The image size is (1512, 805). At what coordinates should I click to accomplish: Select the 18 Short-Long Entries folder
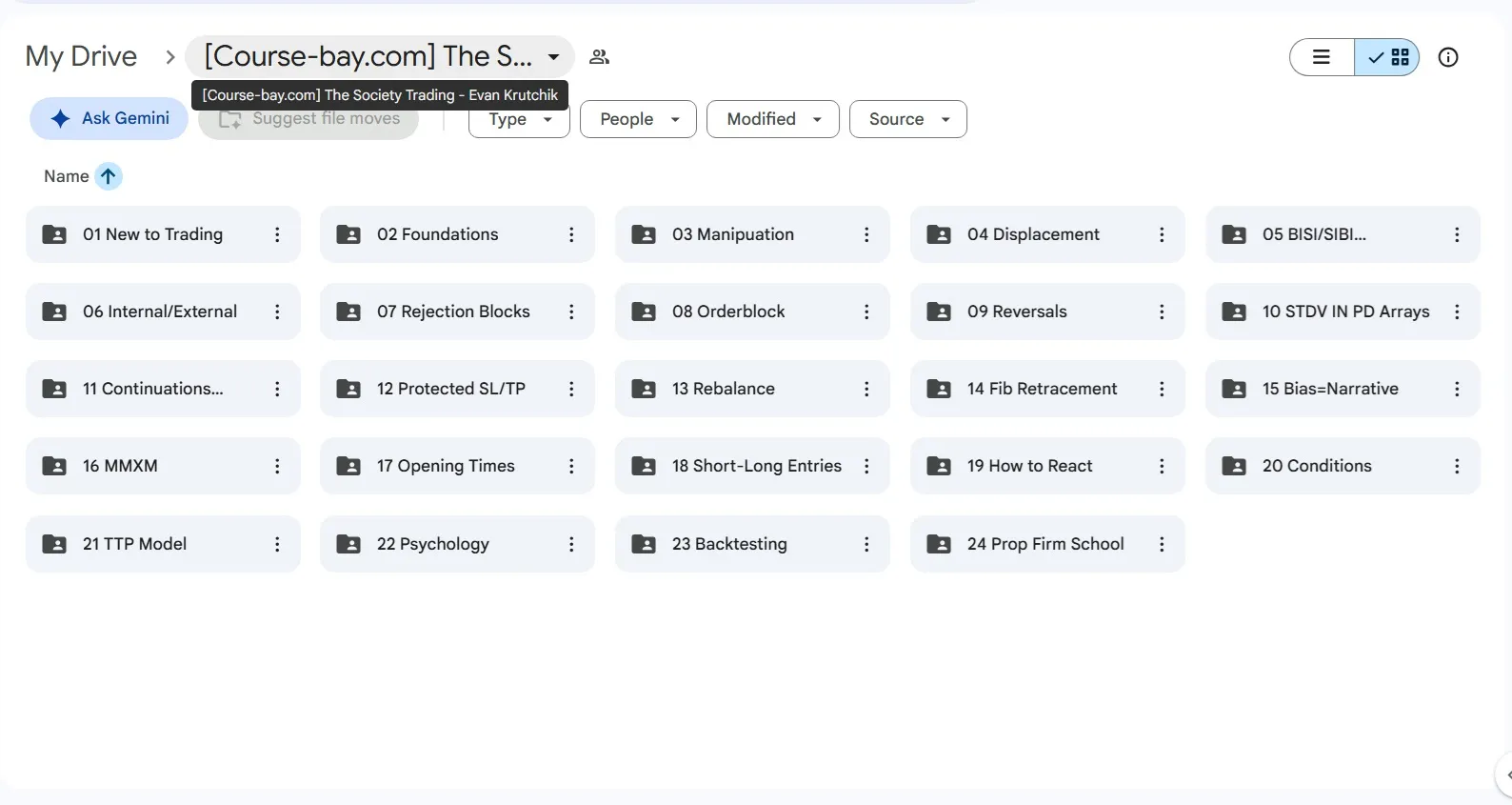pos(752,466)
